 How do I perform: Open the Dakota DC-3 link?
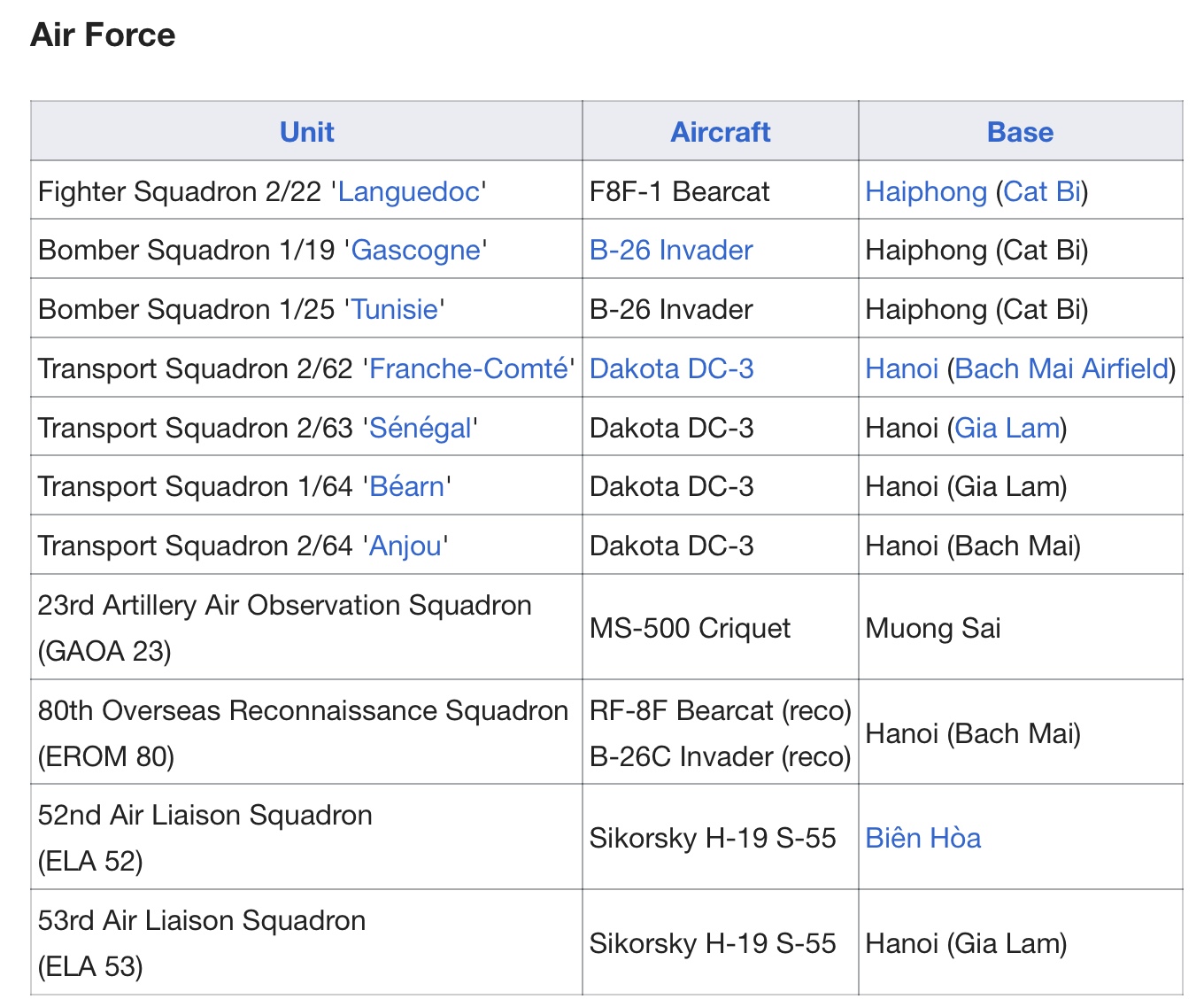coord(672,368)
